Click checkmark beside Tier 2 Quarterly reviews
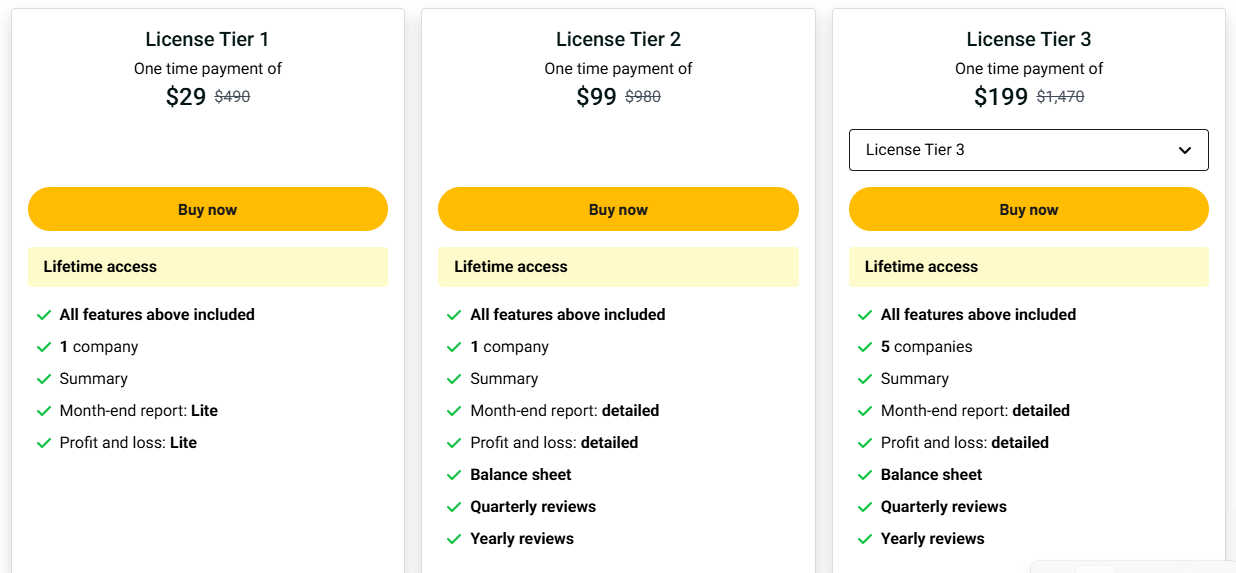 tap(454, 507)
